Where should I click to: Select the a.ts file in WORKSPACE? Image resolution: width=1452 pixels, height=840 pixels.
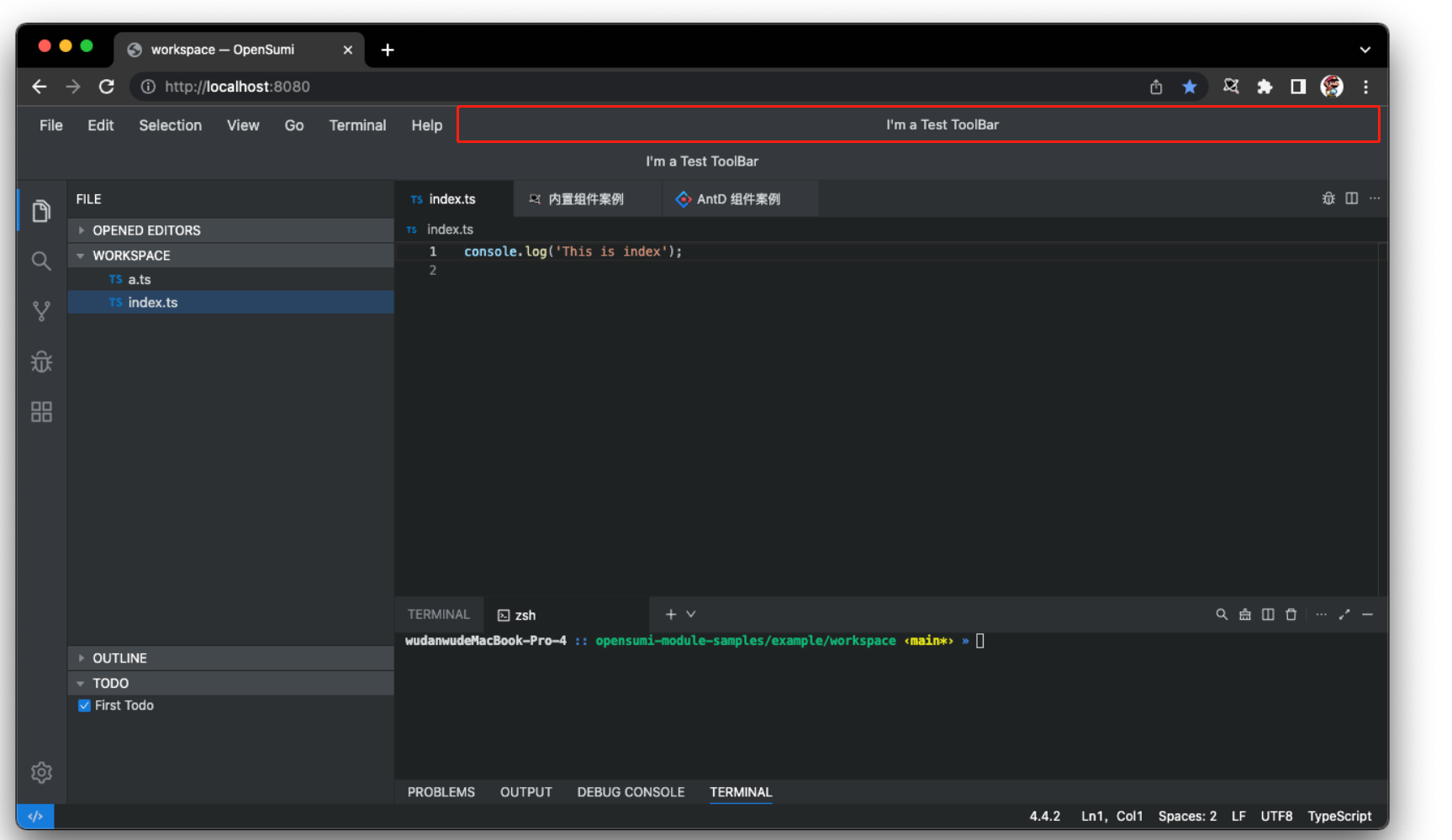click(140, 278)
